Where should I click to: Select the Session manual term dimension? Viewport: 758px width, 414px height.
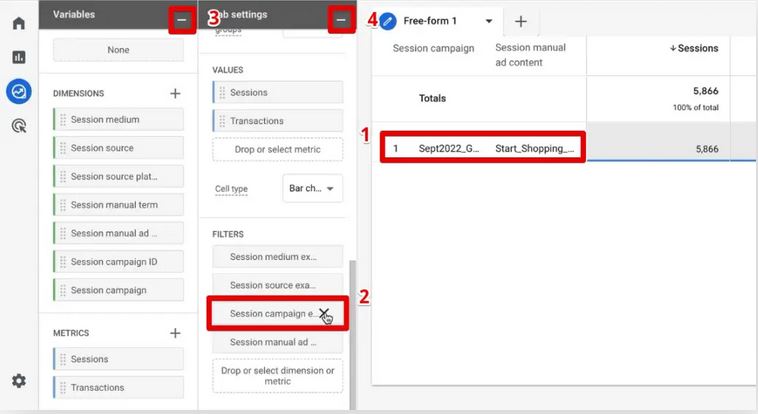[118, 205]
